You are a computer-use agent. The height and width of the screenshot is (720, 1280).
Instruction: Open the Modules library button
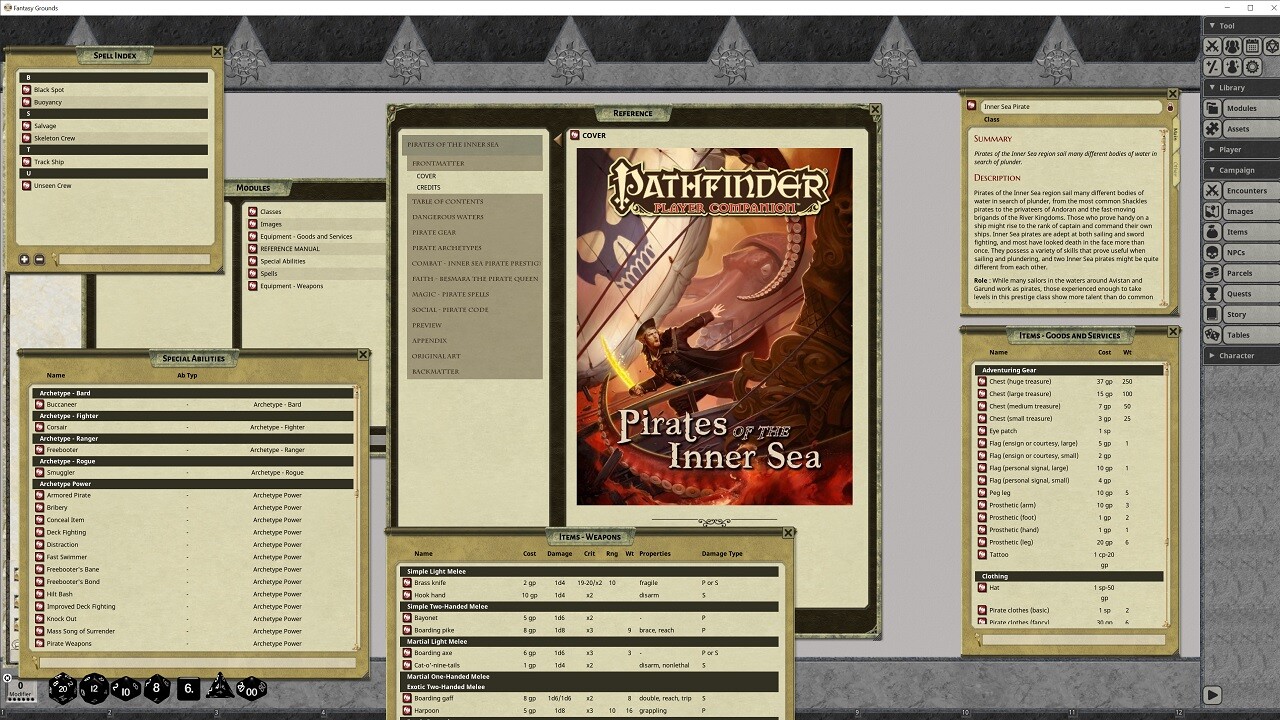click(1243, 107)
